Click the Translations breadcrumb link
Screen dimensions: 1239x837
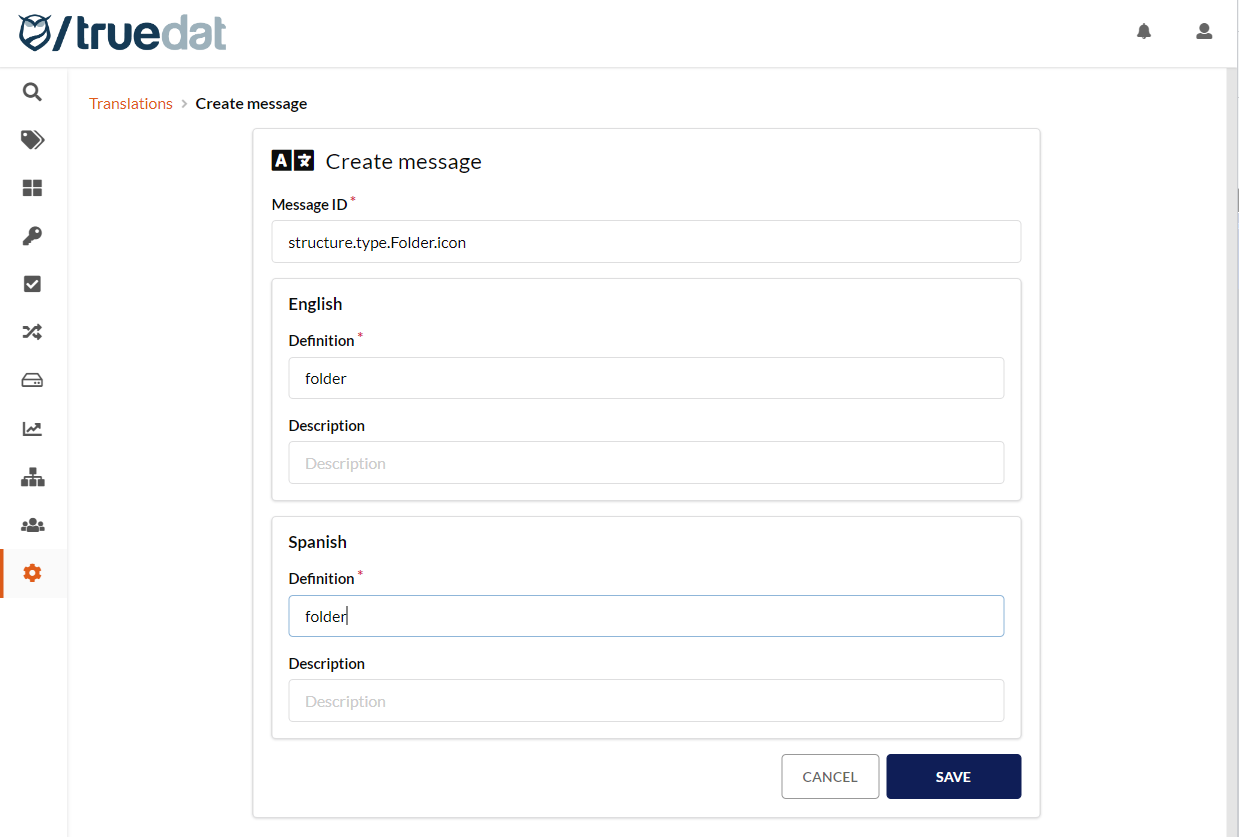pos(131,104)
